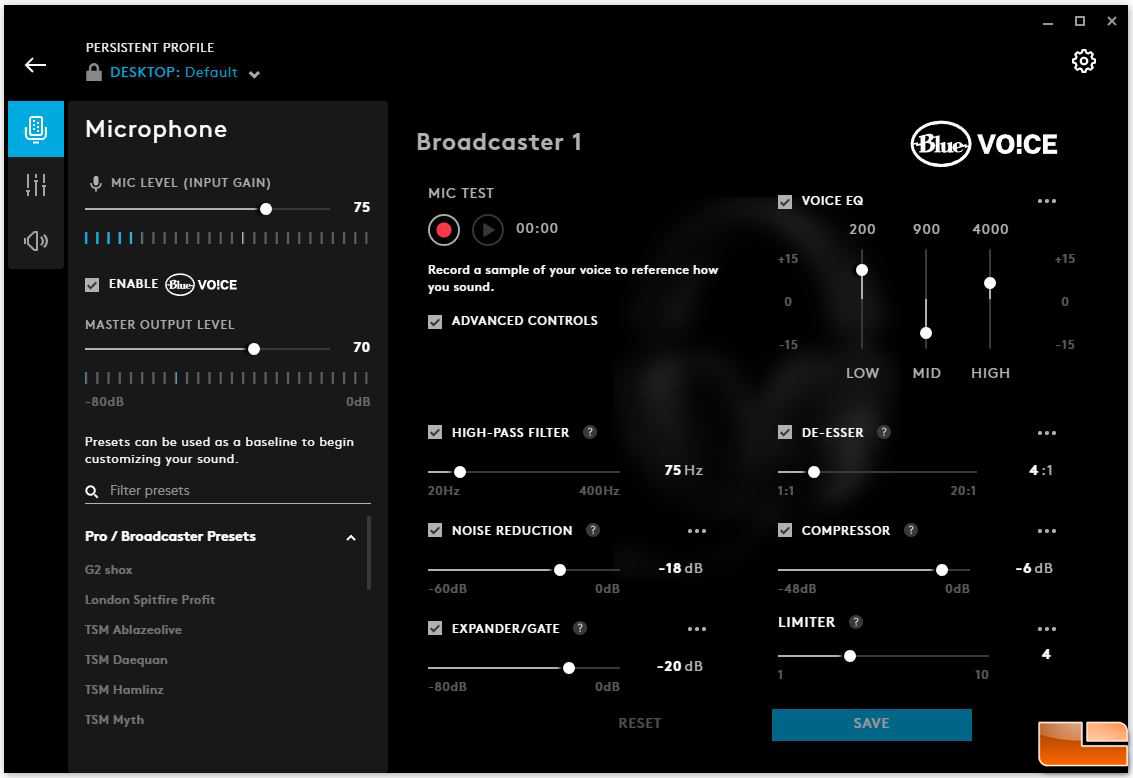Click the De-Esser ratio slider handle
Image resolution: width=1133 pixels, height=778 pixels.
pyautogui.click(x=814, y=472)
